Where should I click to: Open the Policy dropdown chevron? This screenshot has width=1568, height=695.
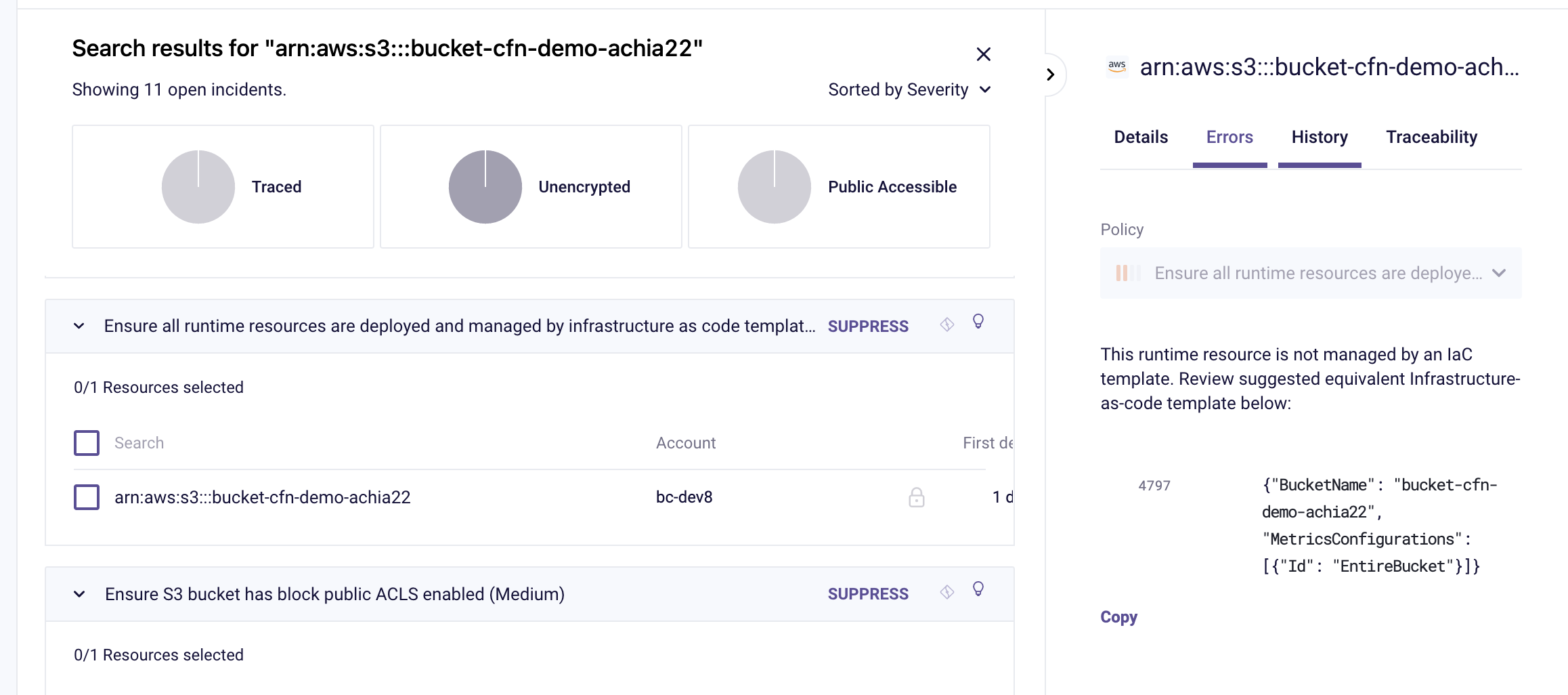coord(1499,273)
